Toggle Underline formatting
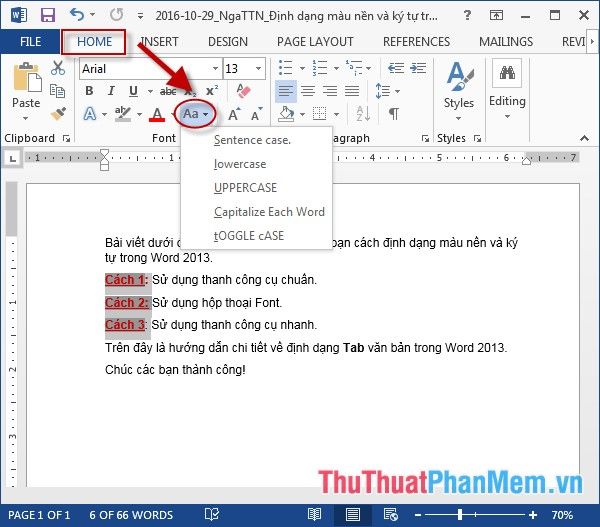 click(x=133, y=91)
